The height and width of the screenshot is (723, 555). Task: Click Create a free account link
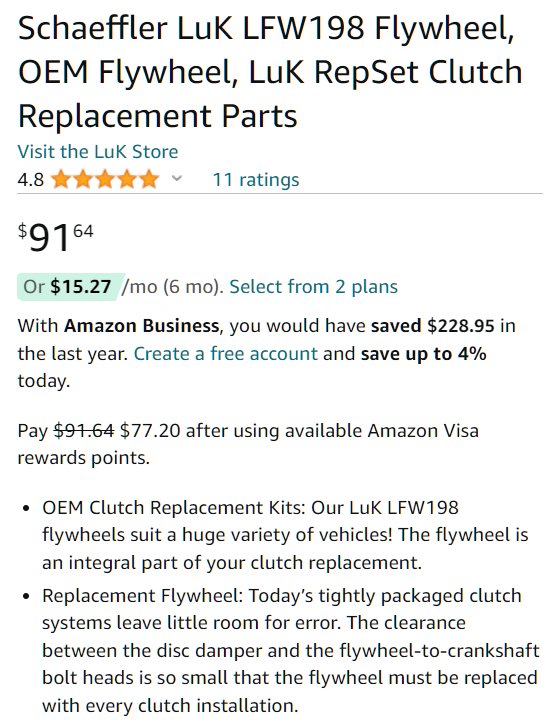tap(226, 354)
